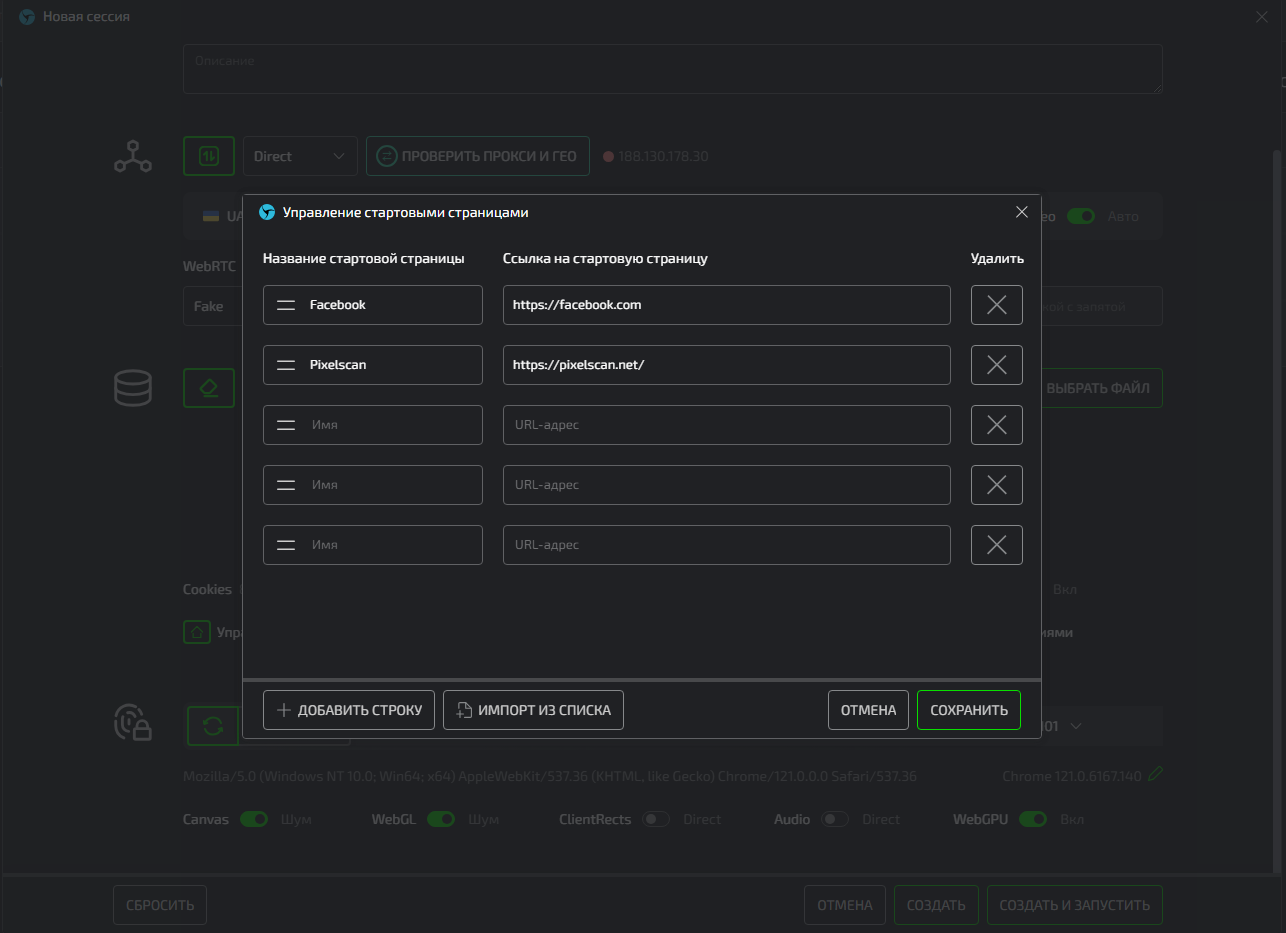
Task: Click the Название стартовой страницы column header
Action: (x=364, y=258)
